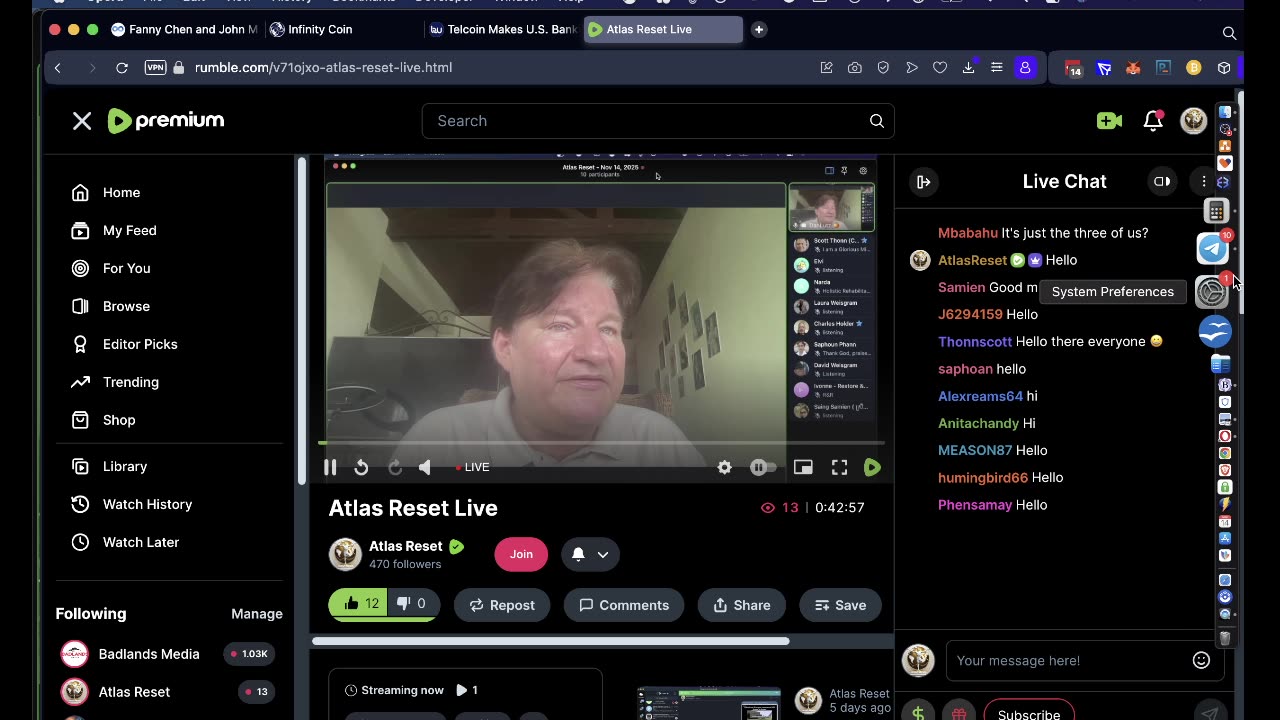Click the skip forward icon in player
This screenshot has width=1280, height=720.
click(x=394, y=467)
